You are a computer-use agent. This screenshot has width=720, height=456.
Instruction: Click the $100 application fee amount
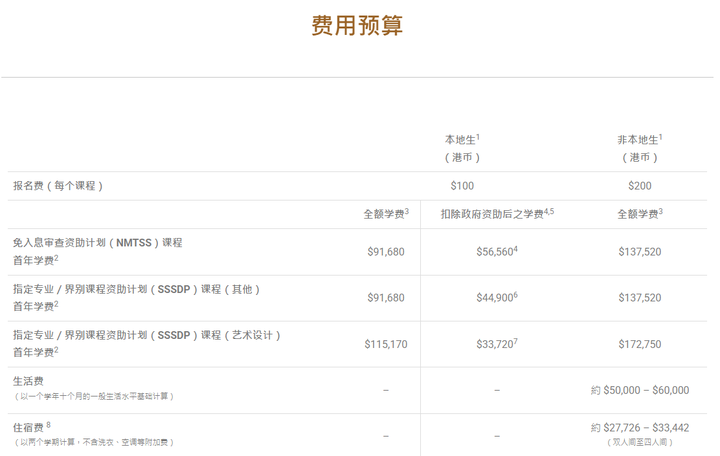click(462, 186)
